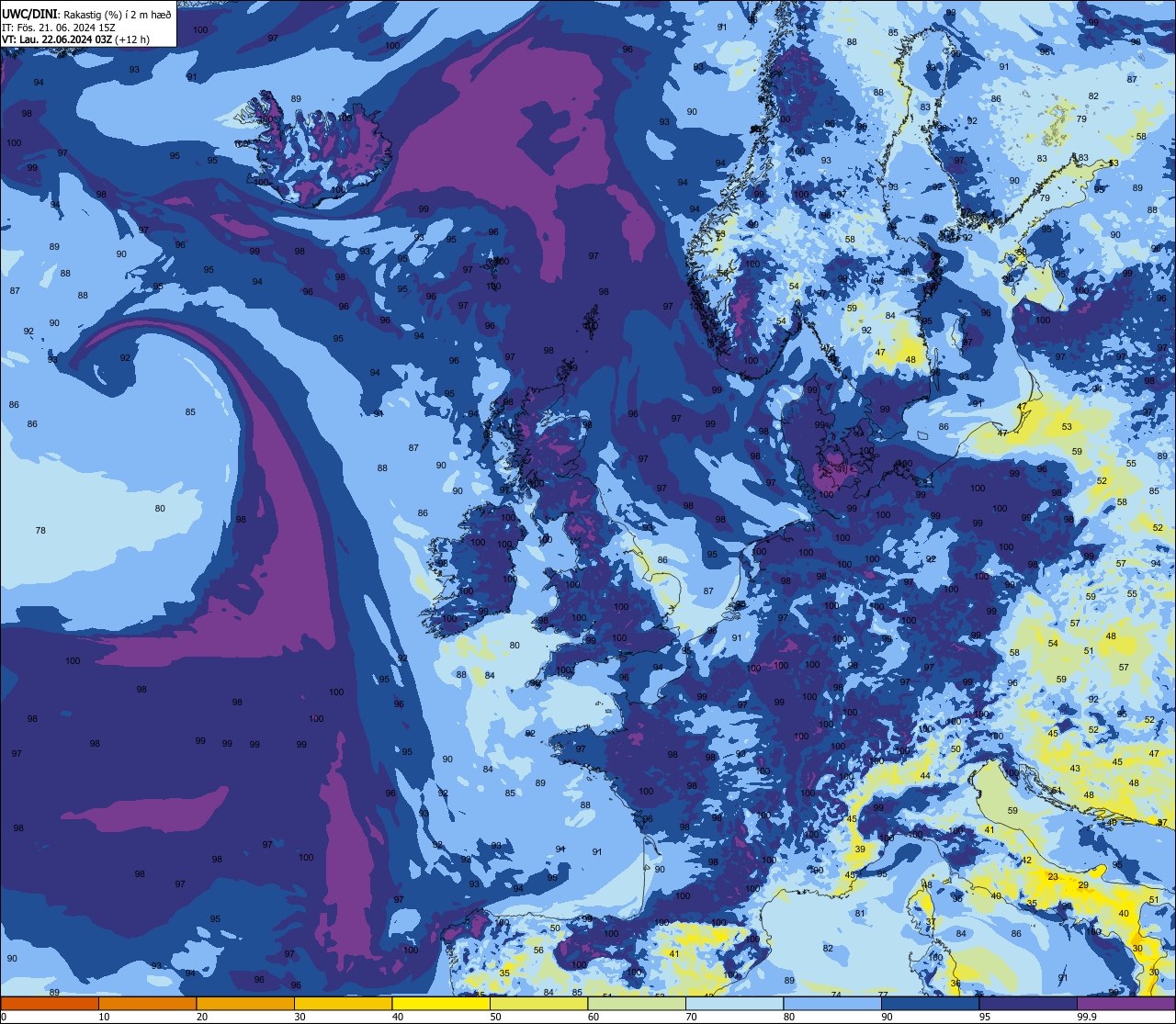The height and width of the screenshot is (1024, 1176).
Task: Click the 80–90 light blue legend segment
Action: 831,1003
